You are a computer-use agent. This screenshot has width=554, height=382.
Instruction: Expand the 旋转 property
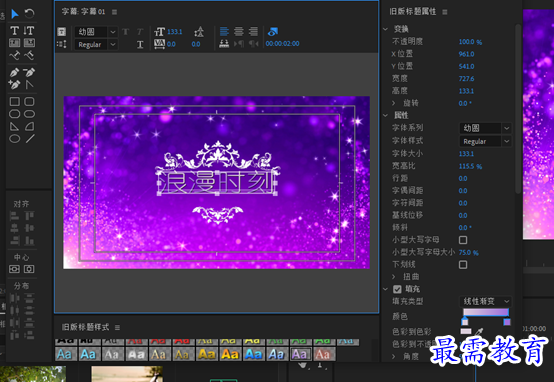[394, 103]
